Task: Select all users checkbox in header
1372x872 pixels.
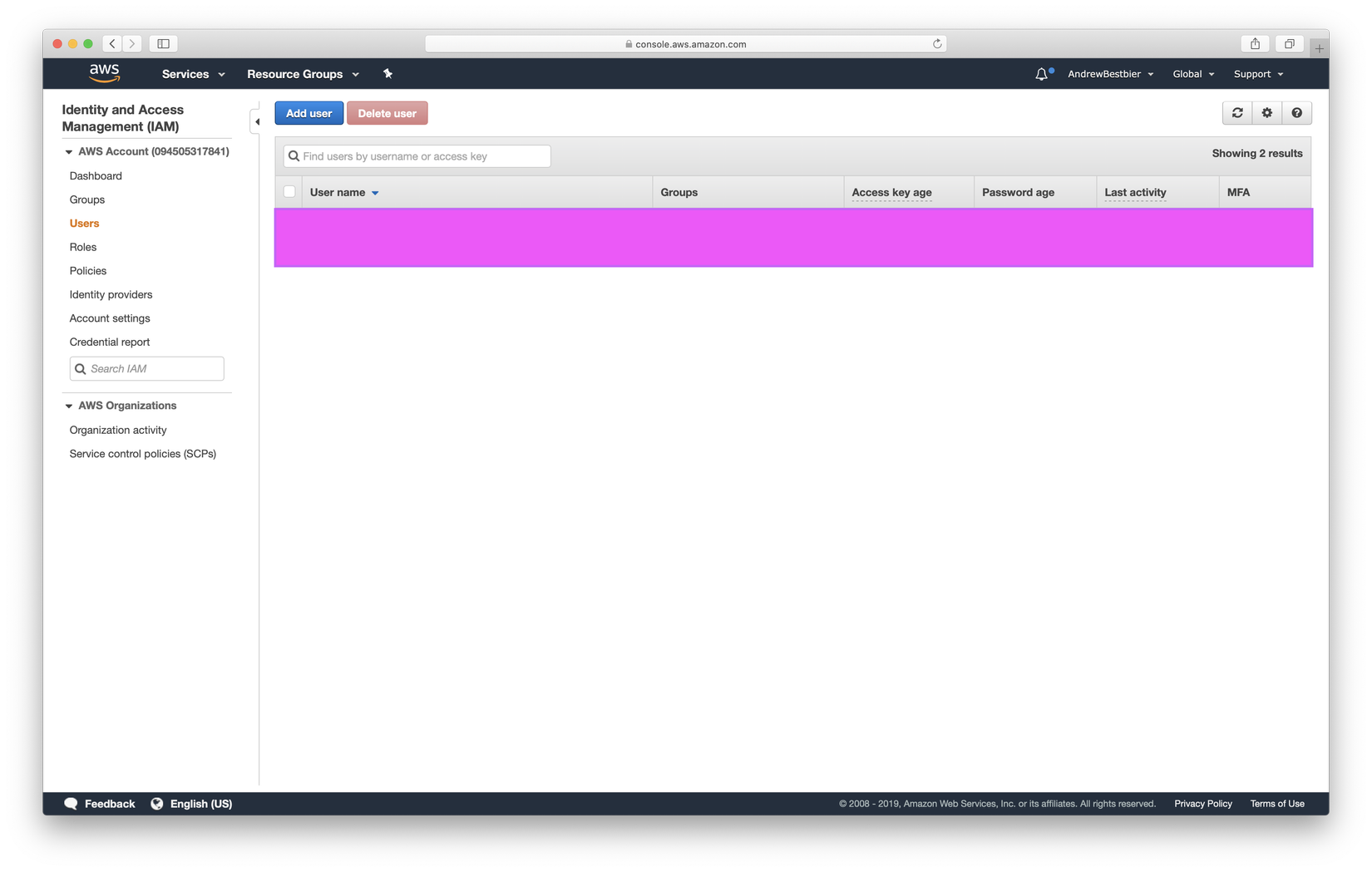Action: click(x=289, y=192)
